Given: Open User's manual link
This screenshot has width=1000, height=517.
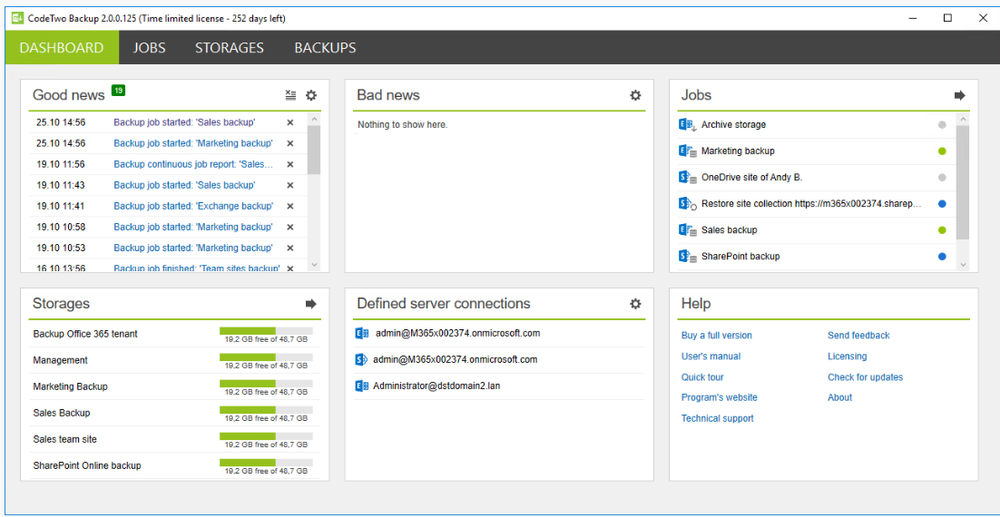Looking at the screenshot, I should point(710,356).
